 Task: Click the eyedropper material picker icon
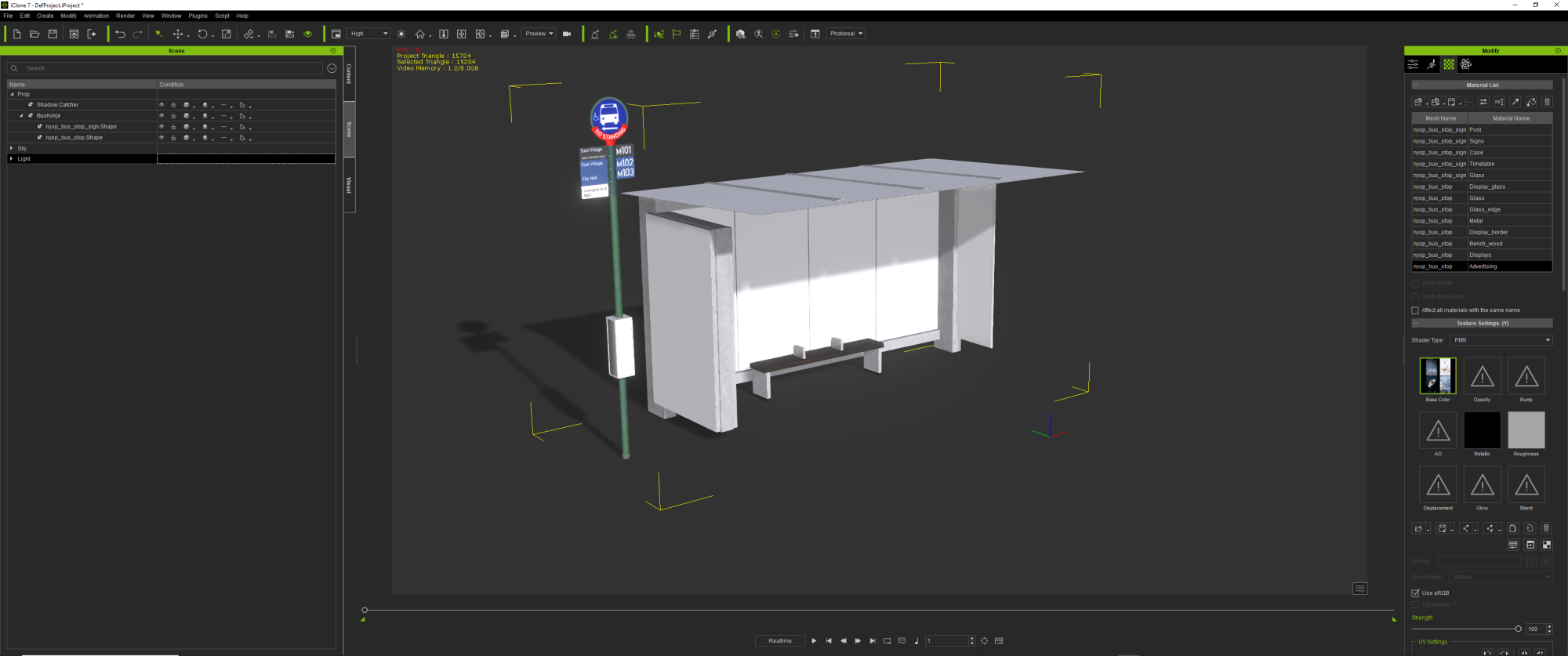(x=1515, y=102)
